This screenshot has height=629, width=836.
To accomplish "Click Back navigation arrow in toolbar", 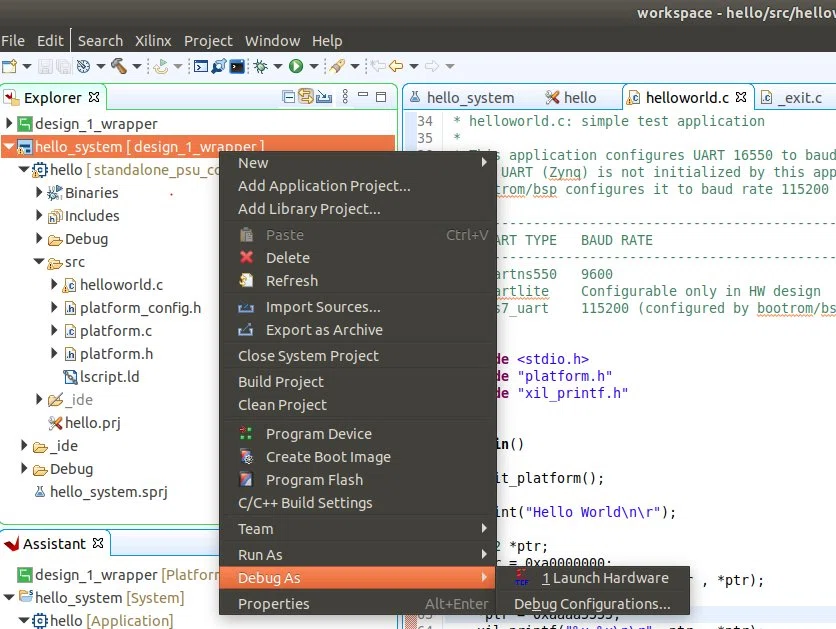I will click(396, 66).
